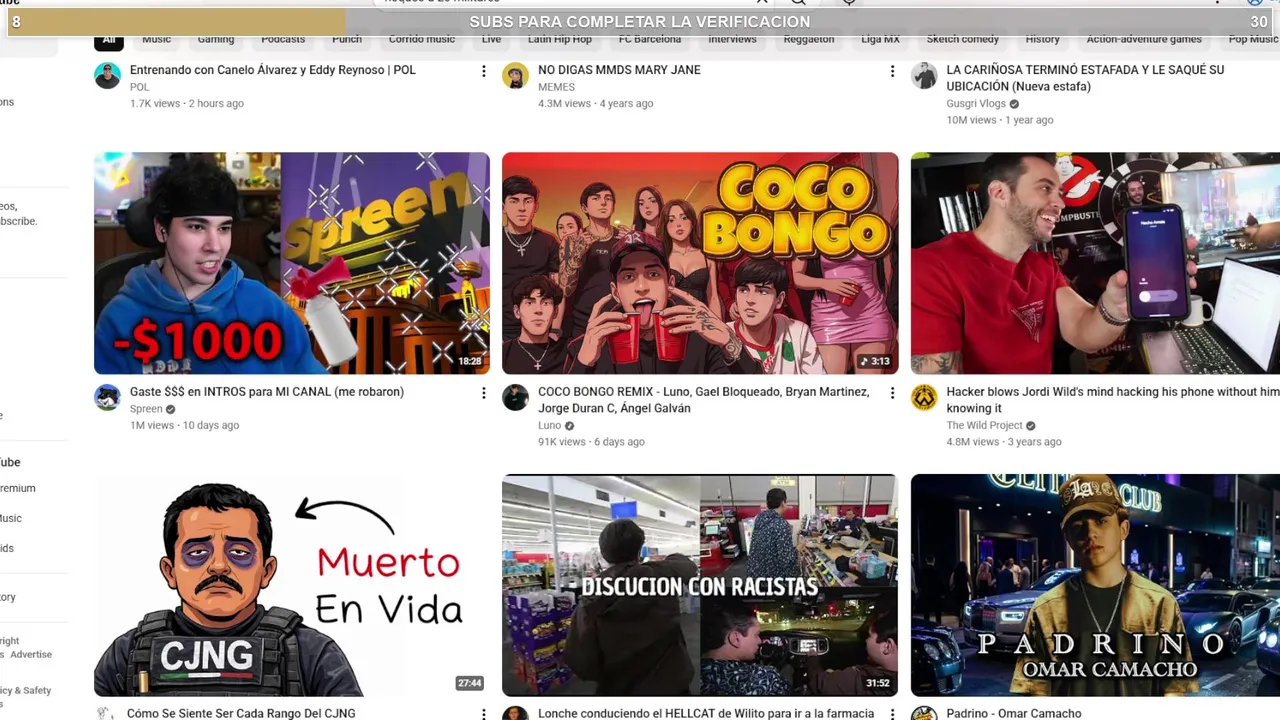Viewport: 1280px width, 720px height.
Task: Click the "1M views • 10 days ago" text
Action: (x=184, y=425)
